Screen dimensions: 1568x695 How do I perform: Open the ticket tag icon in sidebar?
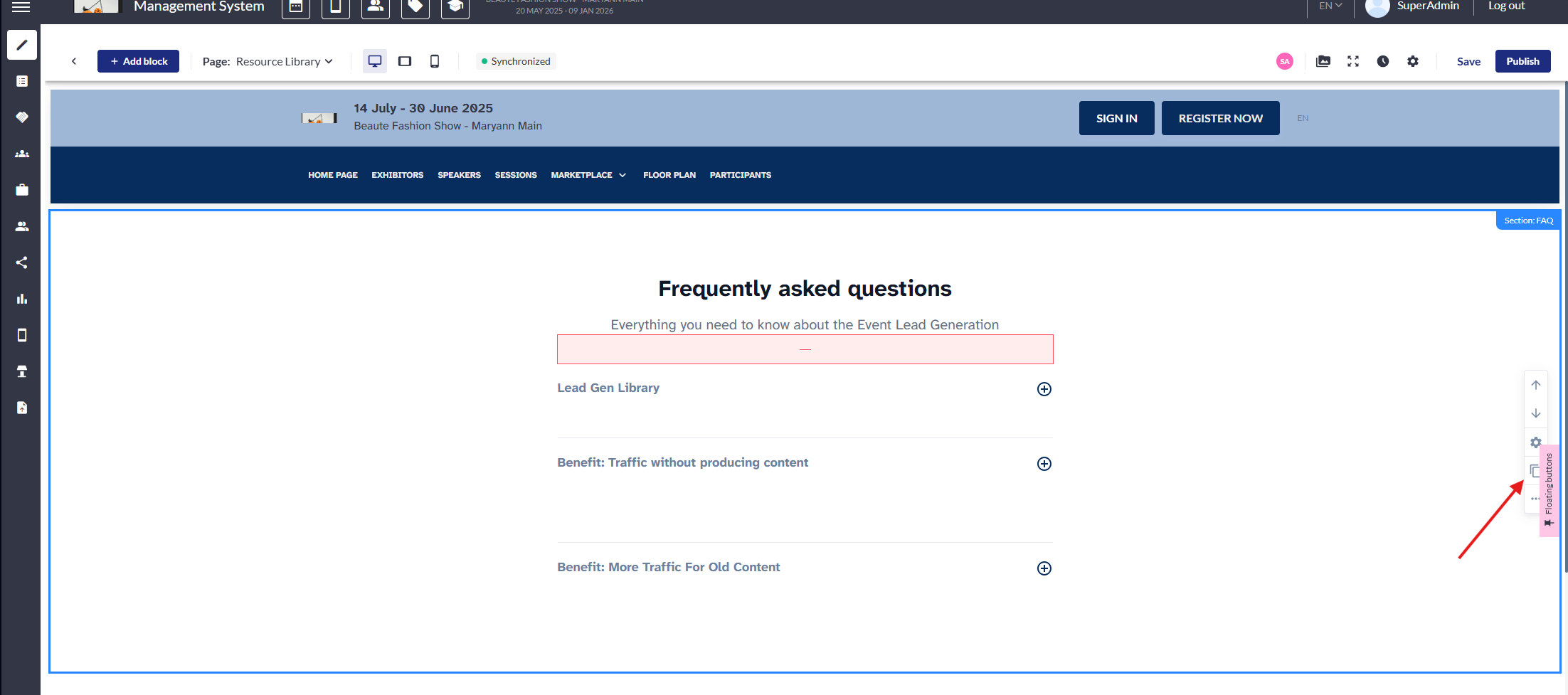pyautogui.click(x=22, y=117)
